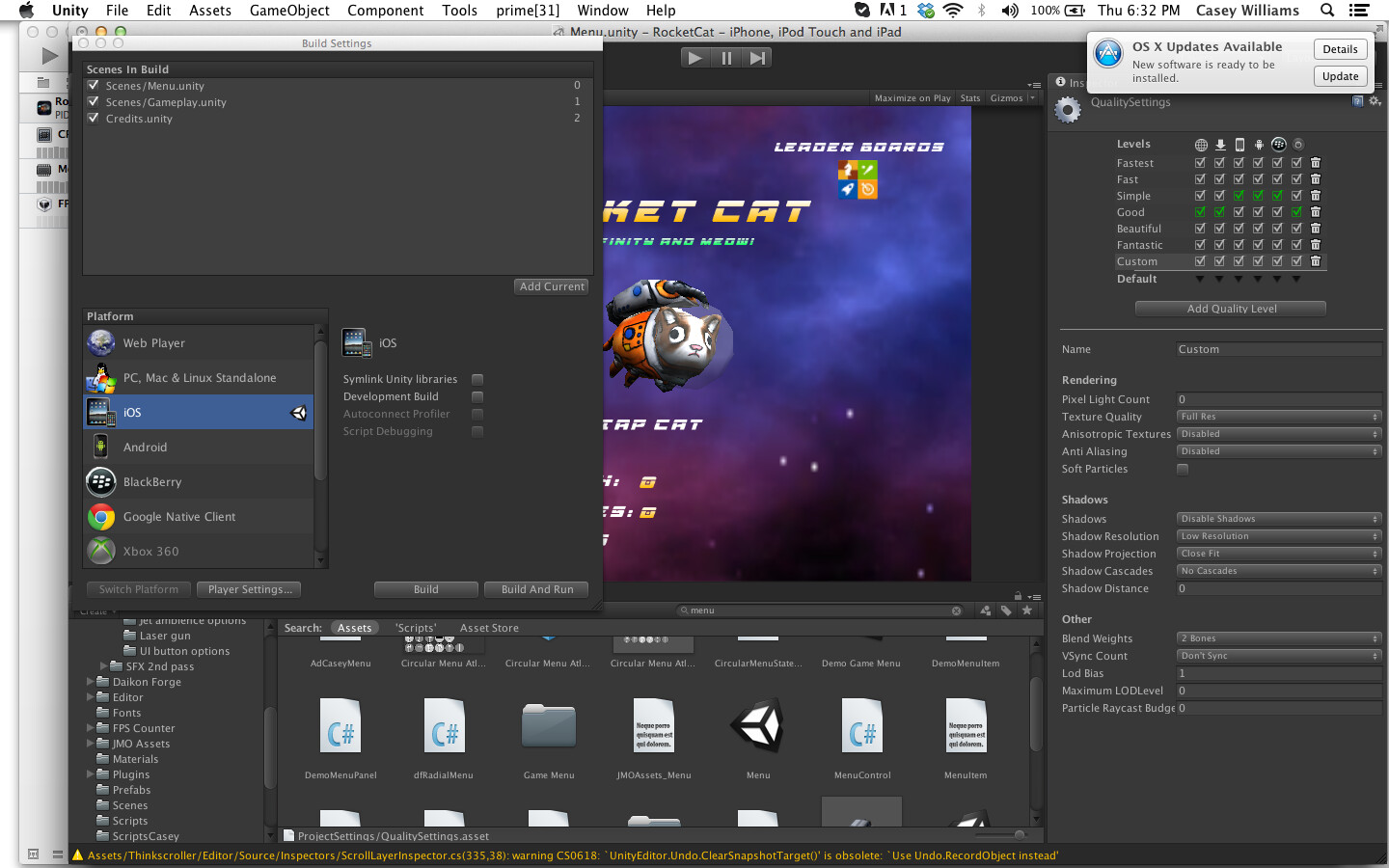
Task: Delete the Fastest quality level
Action: click(x=1316, y=163)
